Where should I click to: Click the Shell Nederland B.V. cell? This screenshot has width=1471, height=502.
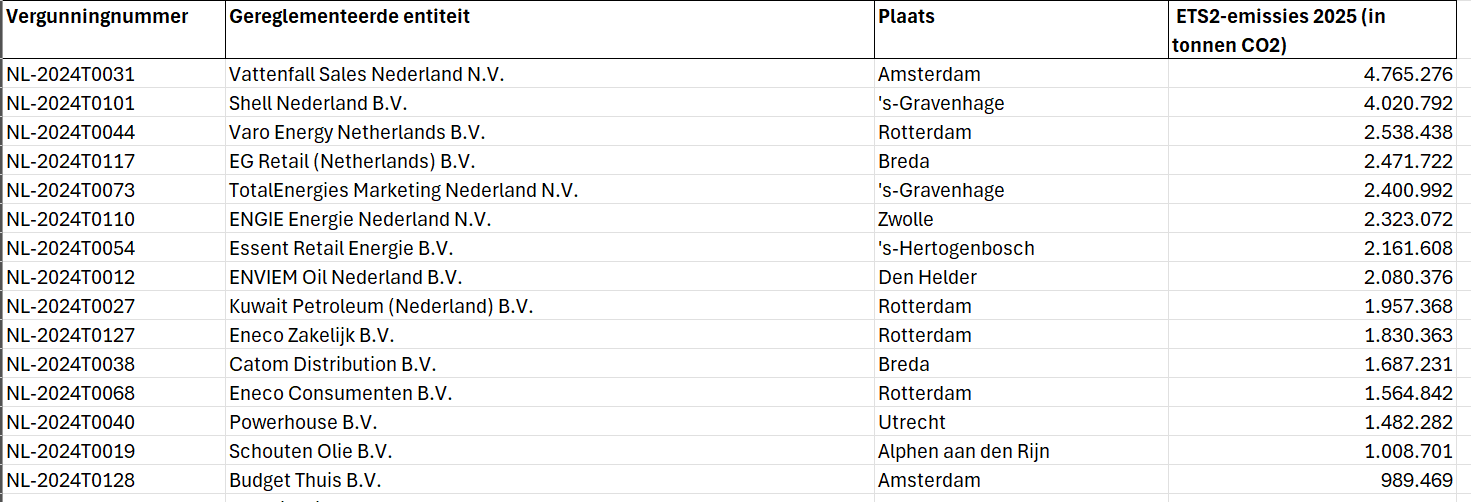(549, 103)
